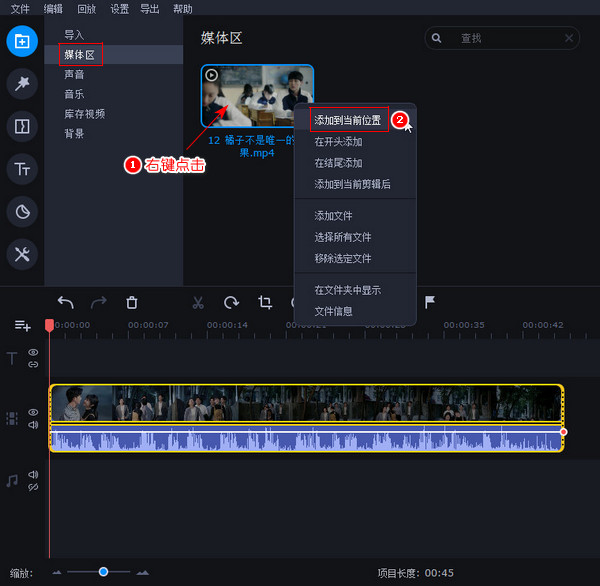
Task: Click the audio track music note icon
Action: tap(12, 481)
